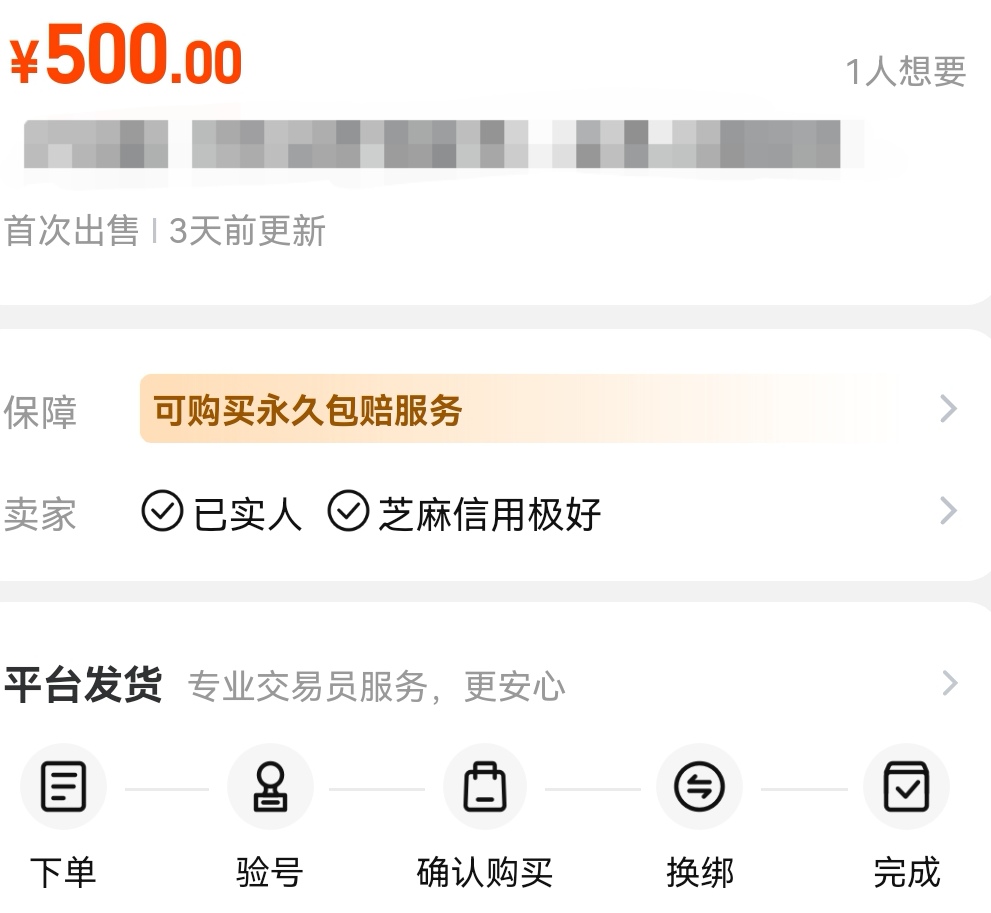The width and height of the screenshot is (991, 913).
Task: Tap the blurred item title text
Action: 430,145
